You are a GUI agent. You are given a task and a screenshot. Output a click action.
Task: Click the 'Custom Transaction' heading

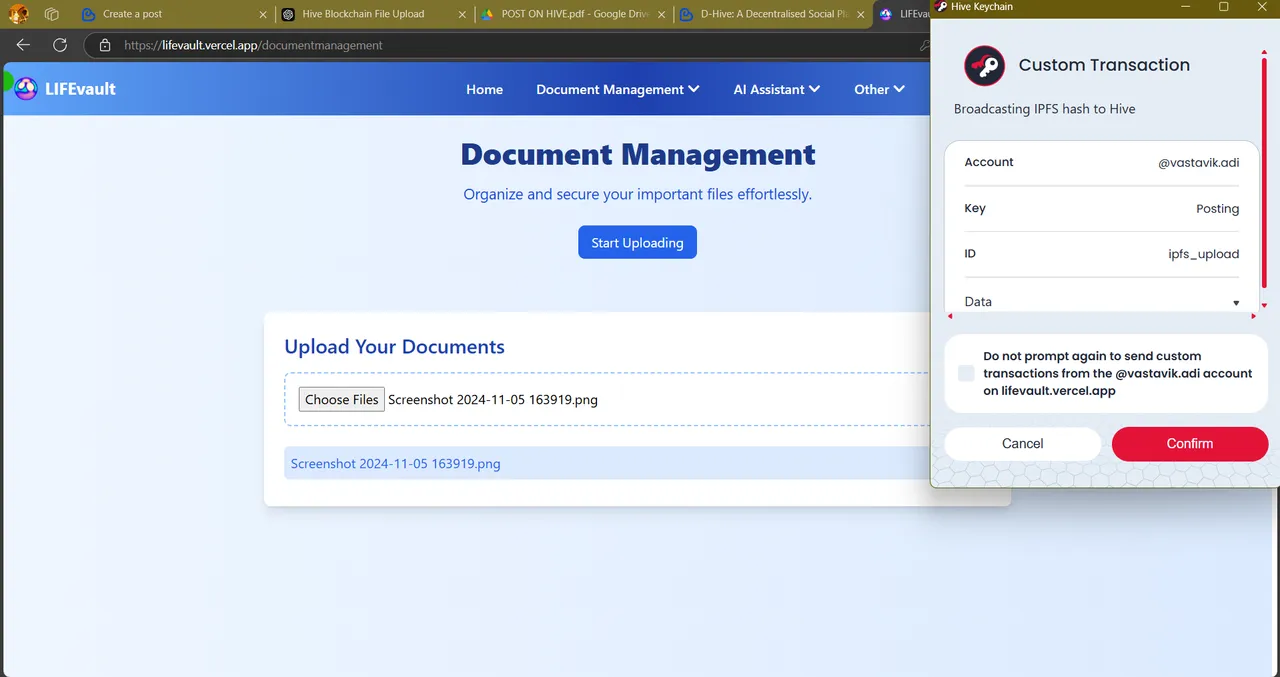click(x=1104, y=65)
